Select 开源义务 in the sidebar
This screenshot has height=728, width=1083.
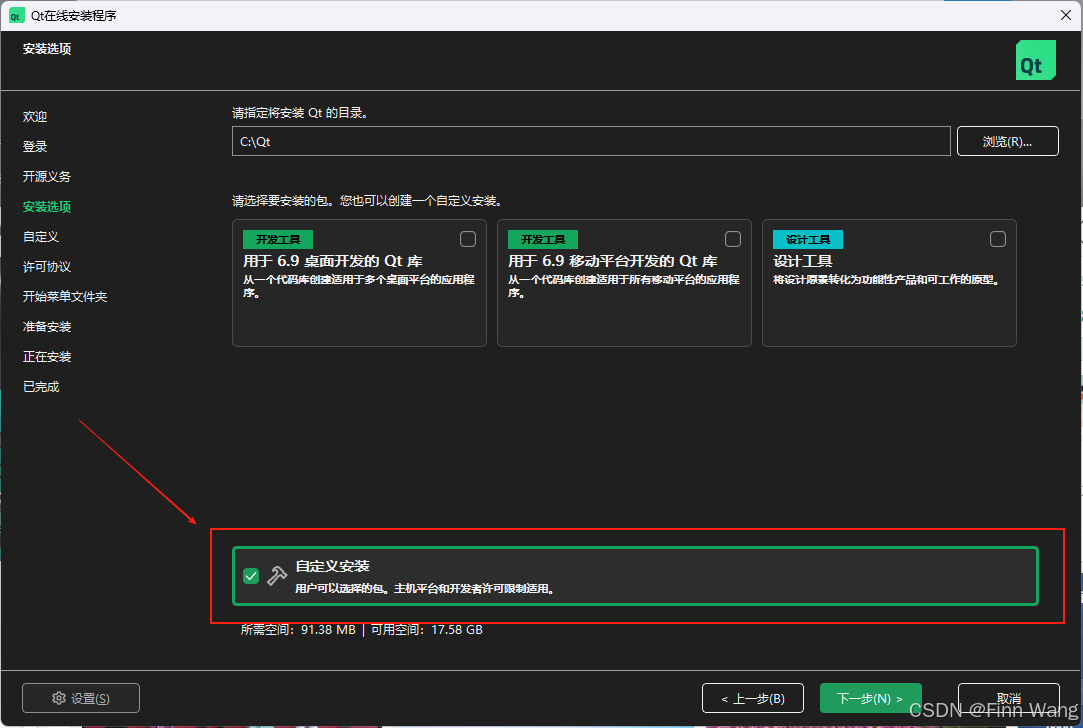[47, 177]
